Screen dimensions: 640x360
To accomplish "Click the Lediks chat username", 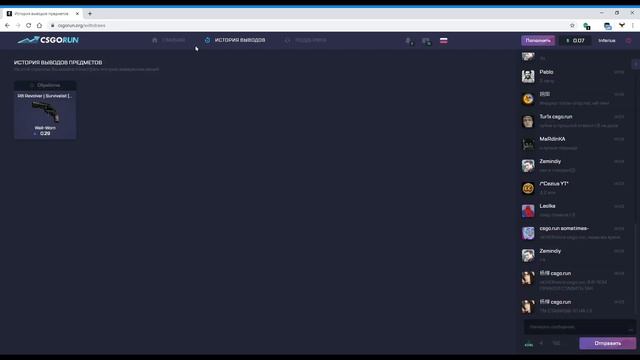I will [x=547, y=206].
